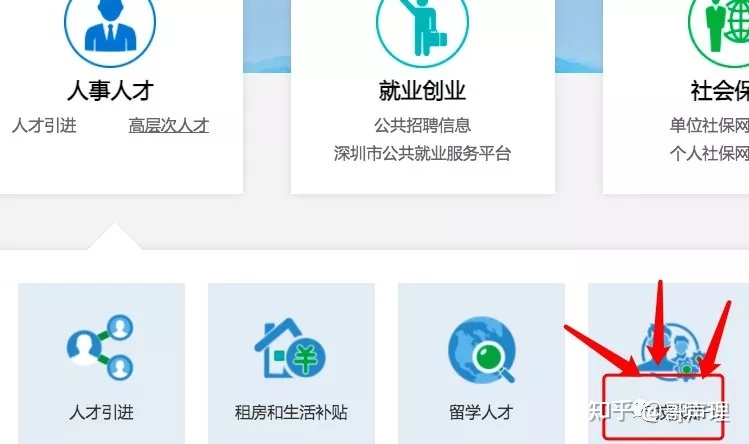
Task: Click the teal waving person with briefcase icon
Action: click(x=422, y=27)
